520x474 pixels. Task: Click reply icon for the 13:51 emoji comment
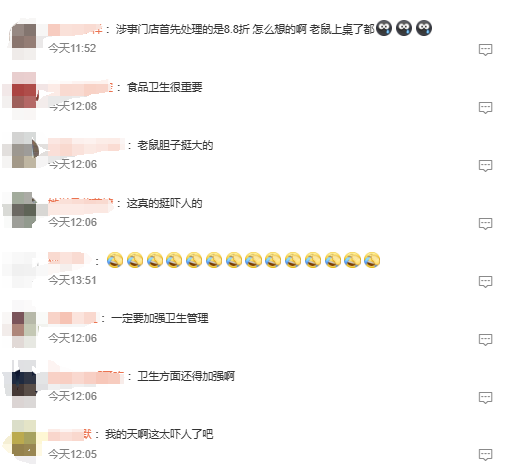click(x=485, y=282)
